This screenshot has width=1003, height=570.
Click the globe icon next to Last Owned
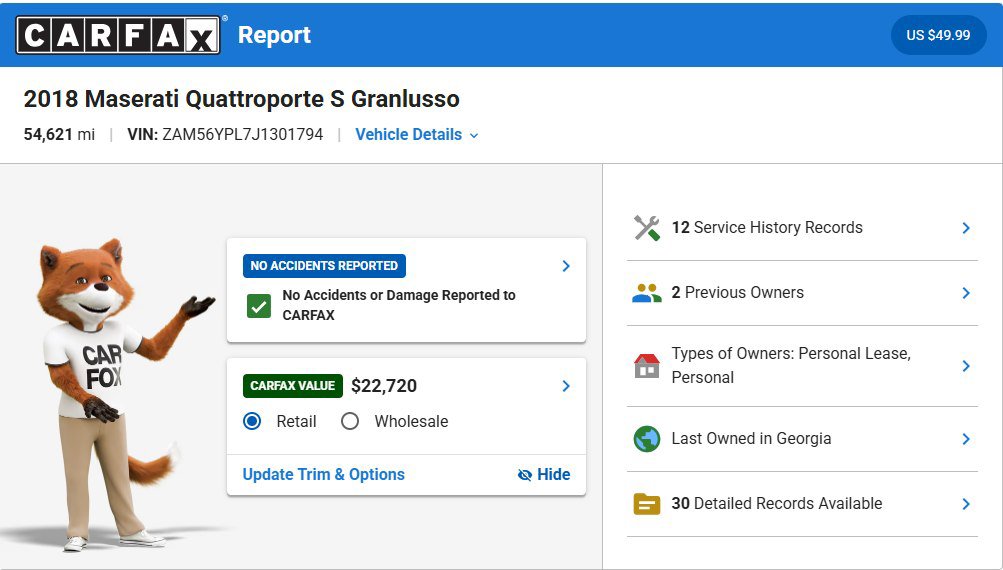[x=647, y=439]
